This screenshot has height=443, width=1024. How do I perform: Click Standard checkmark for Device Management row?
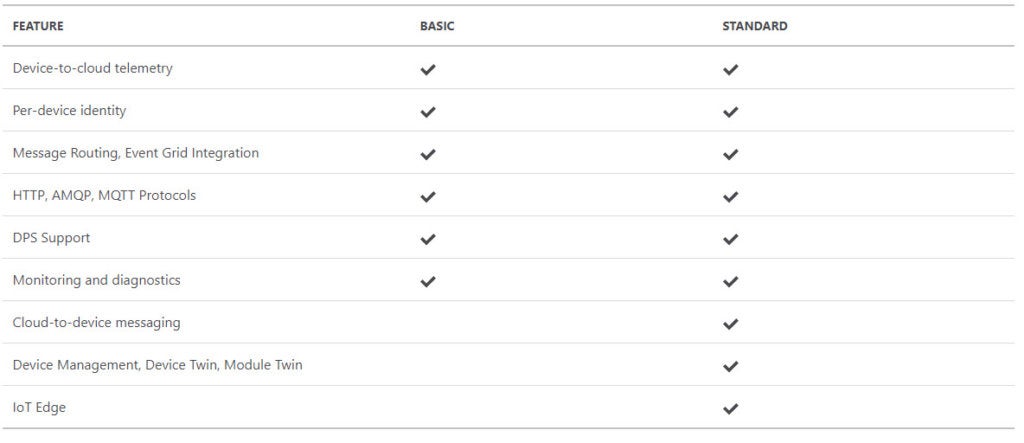[x=730, y=366]
